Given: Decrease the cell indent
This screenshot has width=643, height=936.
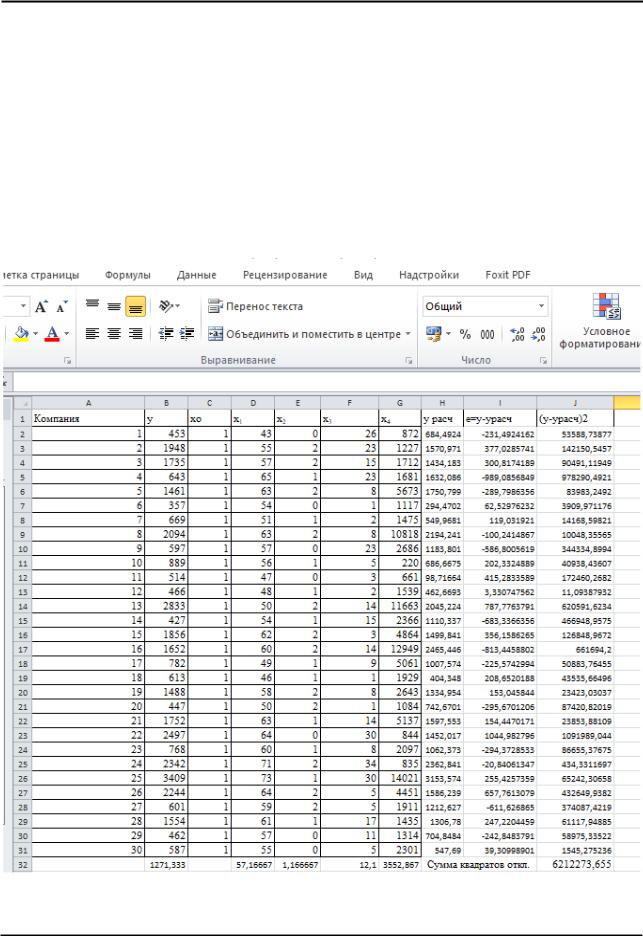Looking at the screenshot, I should pos(166,334).
